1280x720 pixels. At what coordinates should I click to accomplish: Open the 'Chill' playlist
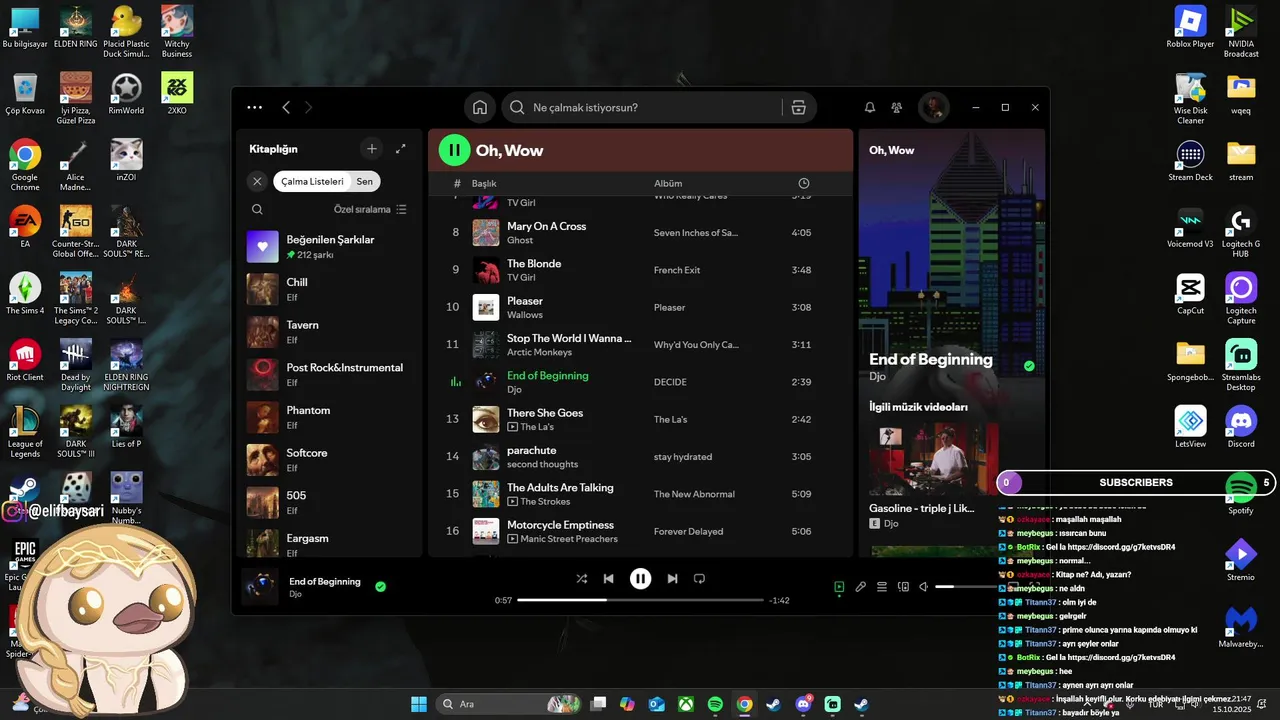[329, 289]
